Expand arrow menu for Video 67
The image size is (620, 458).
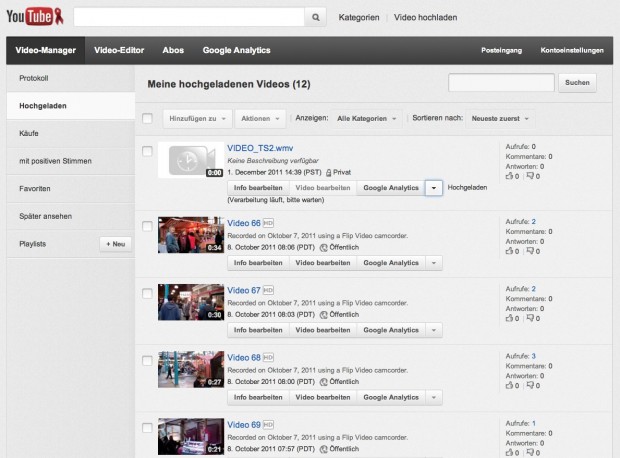tap(434, 330)
